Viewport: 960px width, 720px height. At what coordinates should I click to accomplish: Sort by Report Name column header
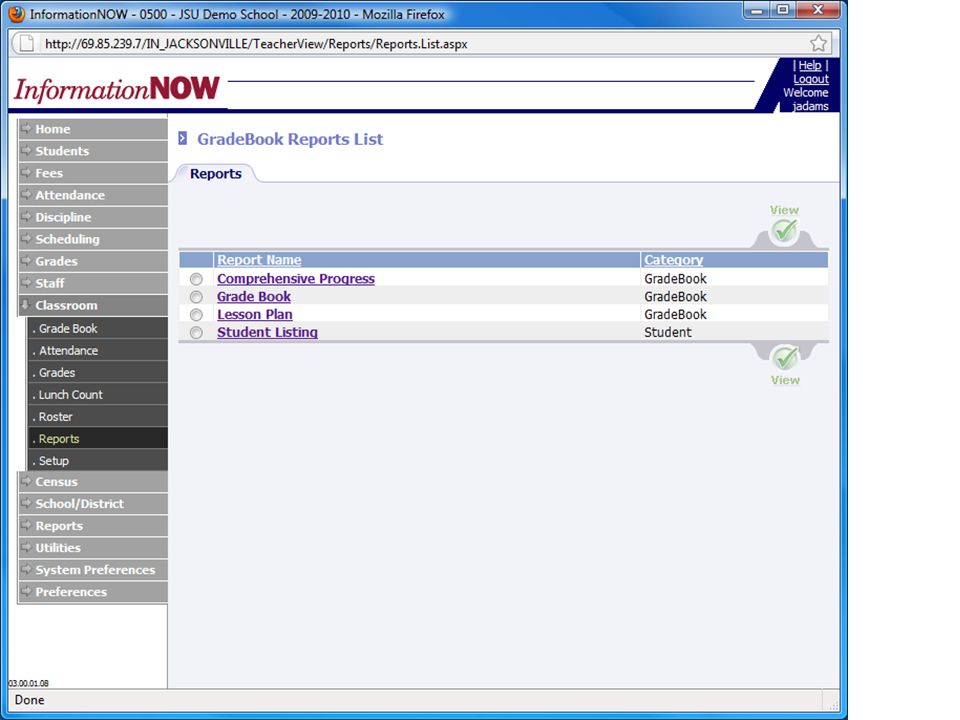tap(259, 260)
